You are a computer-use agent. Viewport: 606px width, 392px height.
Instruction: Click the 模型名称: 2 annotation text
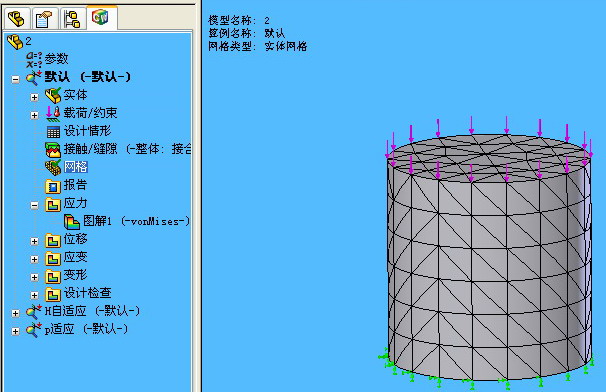point(239,20)
